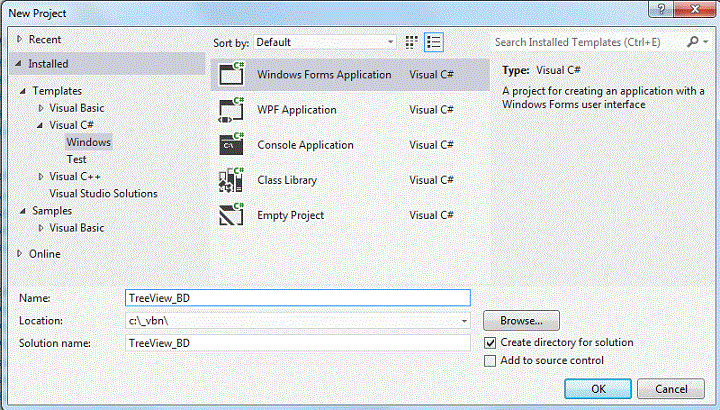Toggle Create directory for solution checkbox
Screen dimensions: 720x410
coord(490,343)
